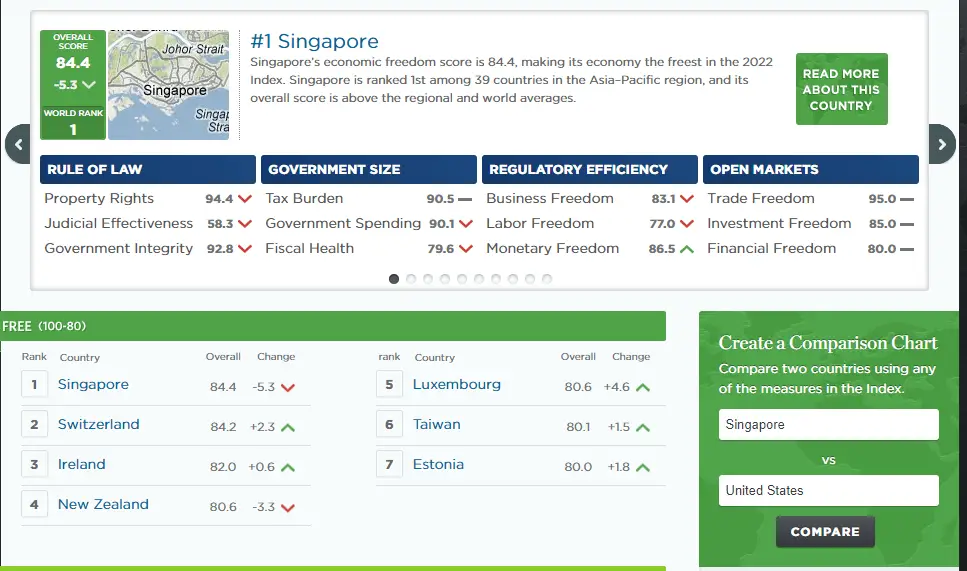Select the last carousel pagination dot

coord(547,279)
